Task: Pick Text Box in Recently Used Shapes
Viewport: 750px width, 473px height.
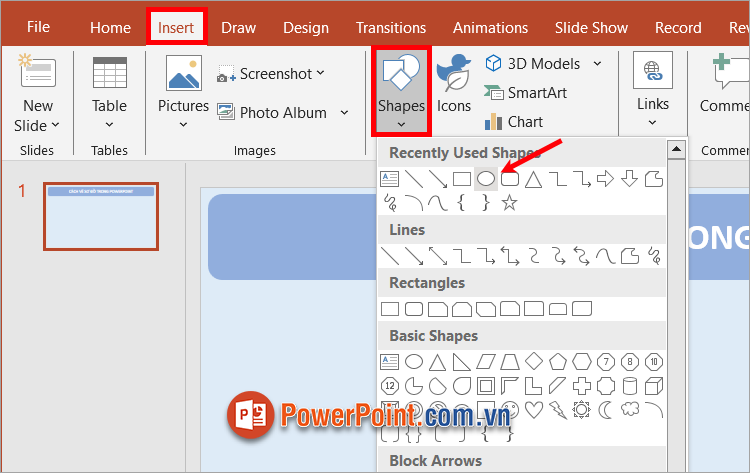Action: [x=390, y=179]
